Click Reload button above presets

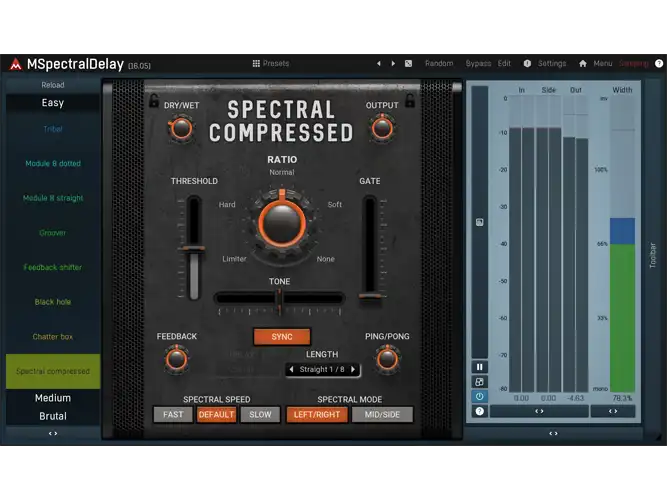53,85
